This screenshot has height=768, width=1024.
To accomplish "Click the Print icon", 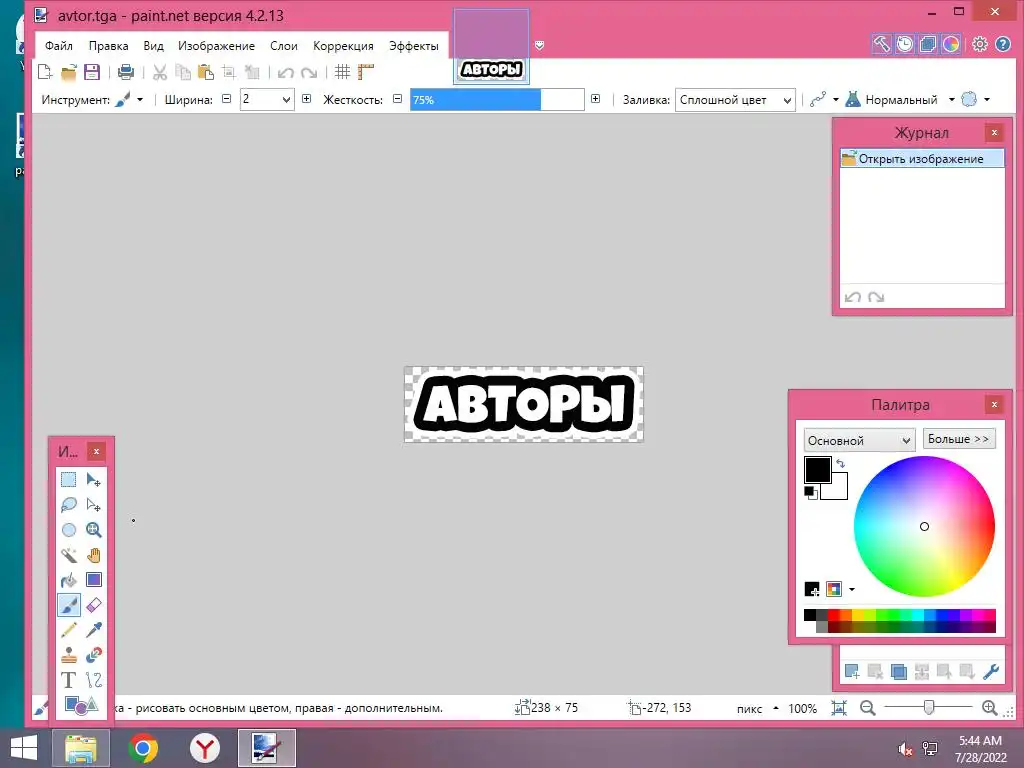I will coord(125,72).
